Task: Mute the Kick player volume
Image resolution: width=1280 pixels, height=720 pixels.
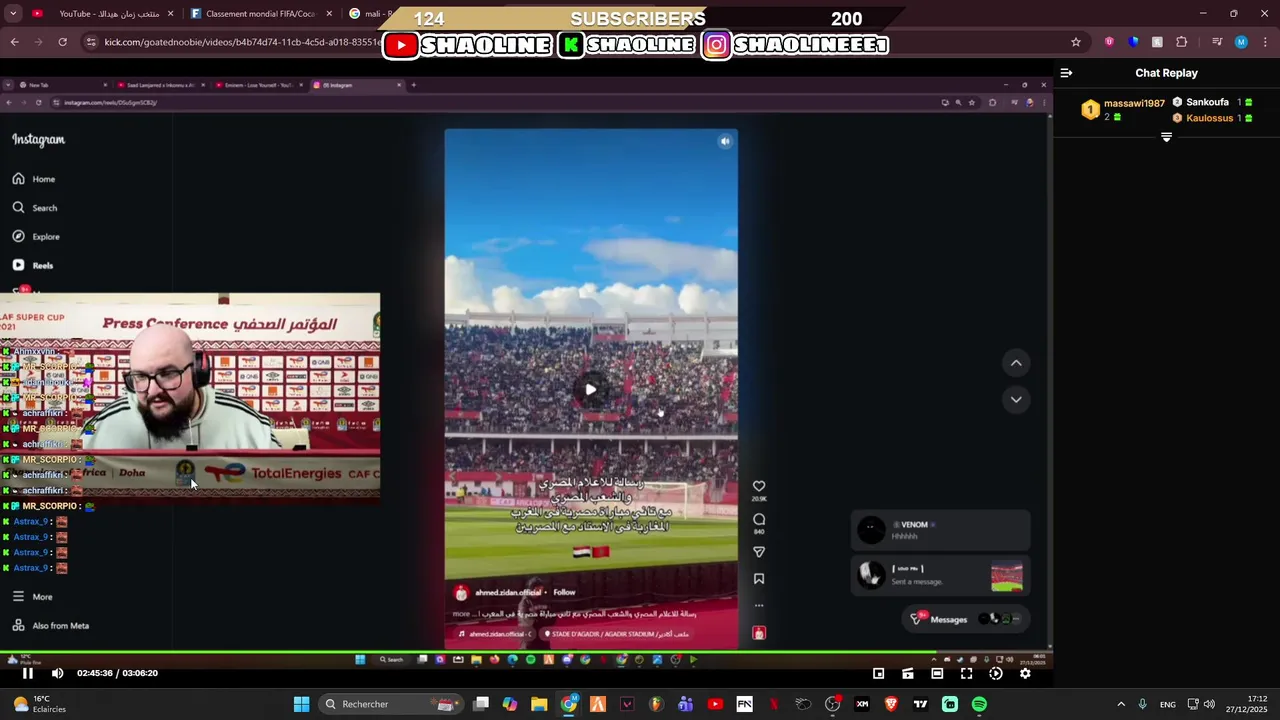Action: pyautogui.click(x=57, y=673)
